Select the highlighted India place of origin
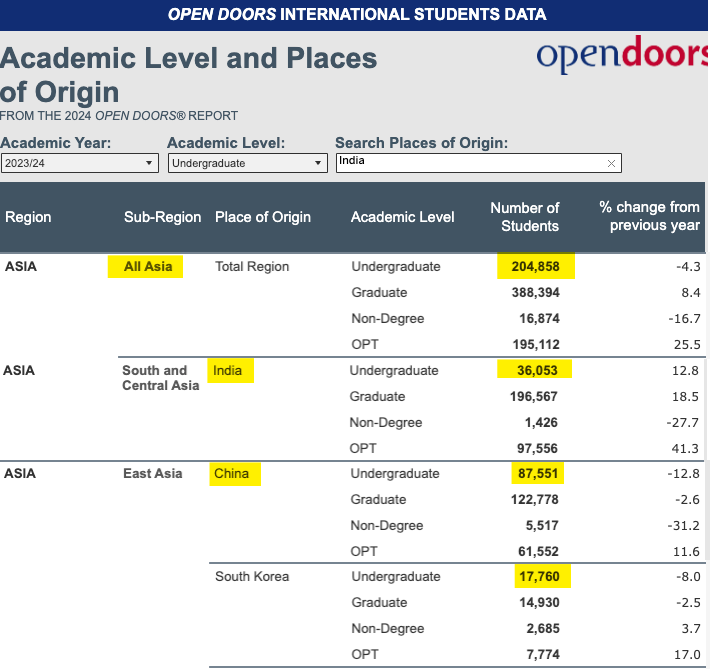 pyautogui.click(x=230, y=370)
